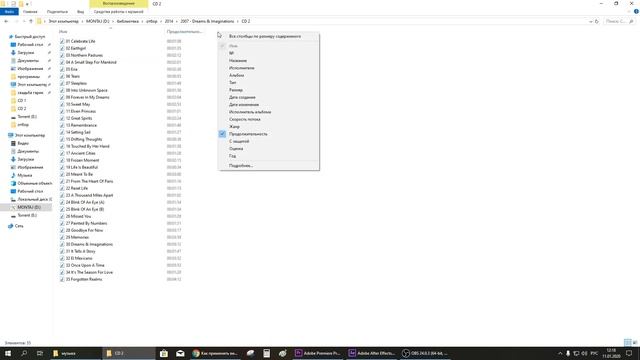Switch to details view using the status bar icon

pyautogui.click(x=627, y=342)
